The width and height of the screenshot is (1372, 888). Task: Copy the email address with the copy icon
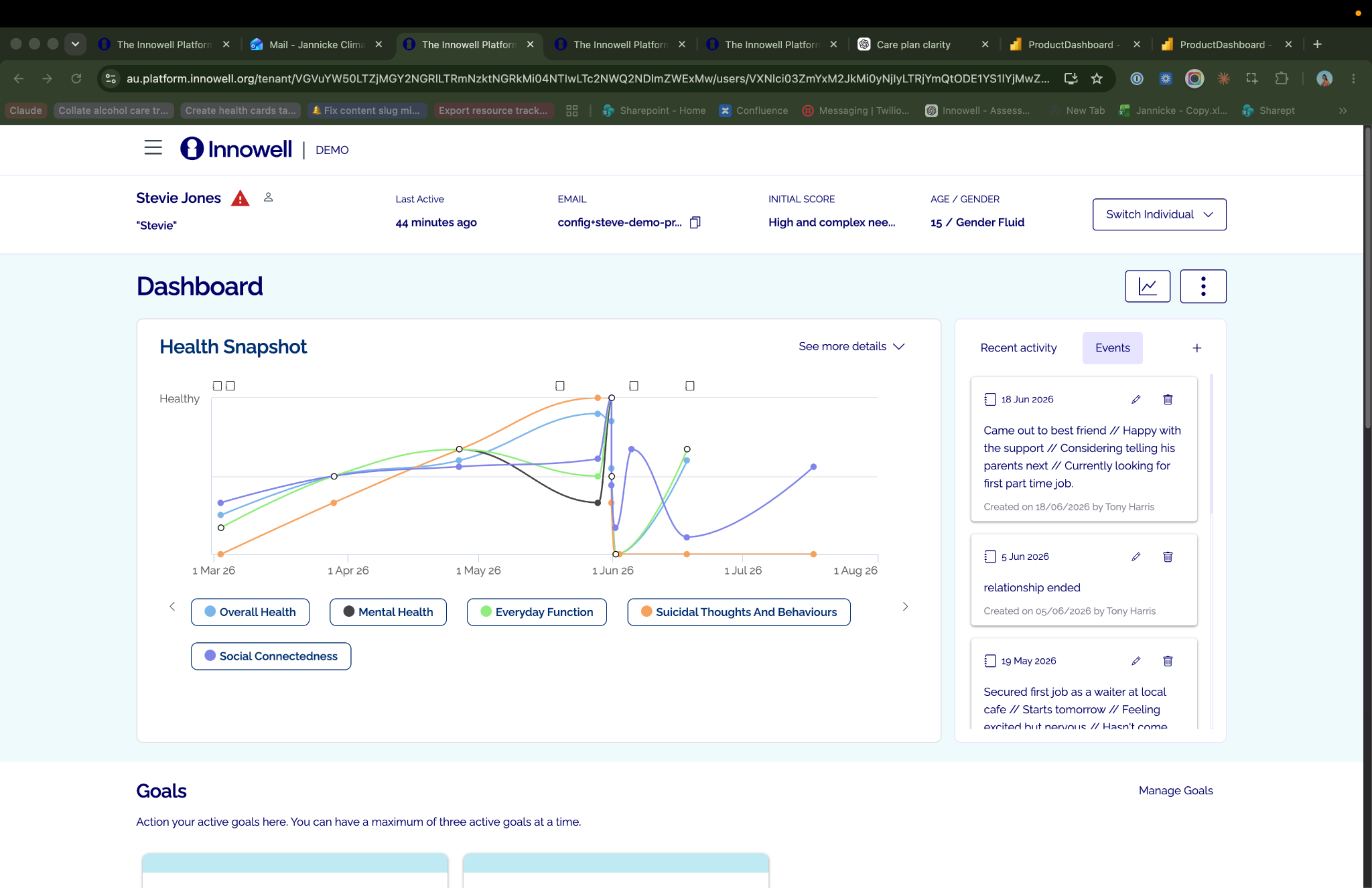click(x=695, y=222)
